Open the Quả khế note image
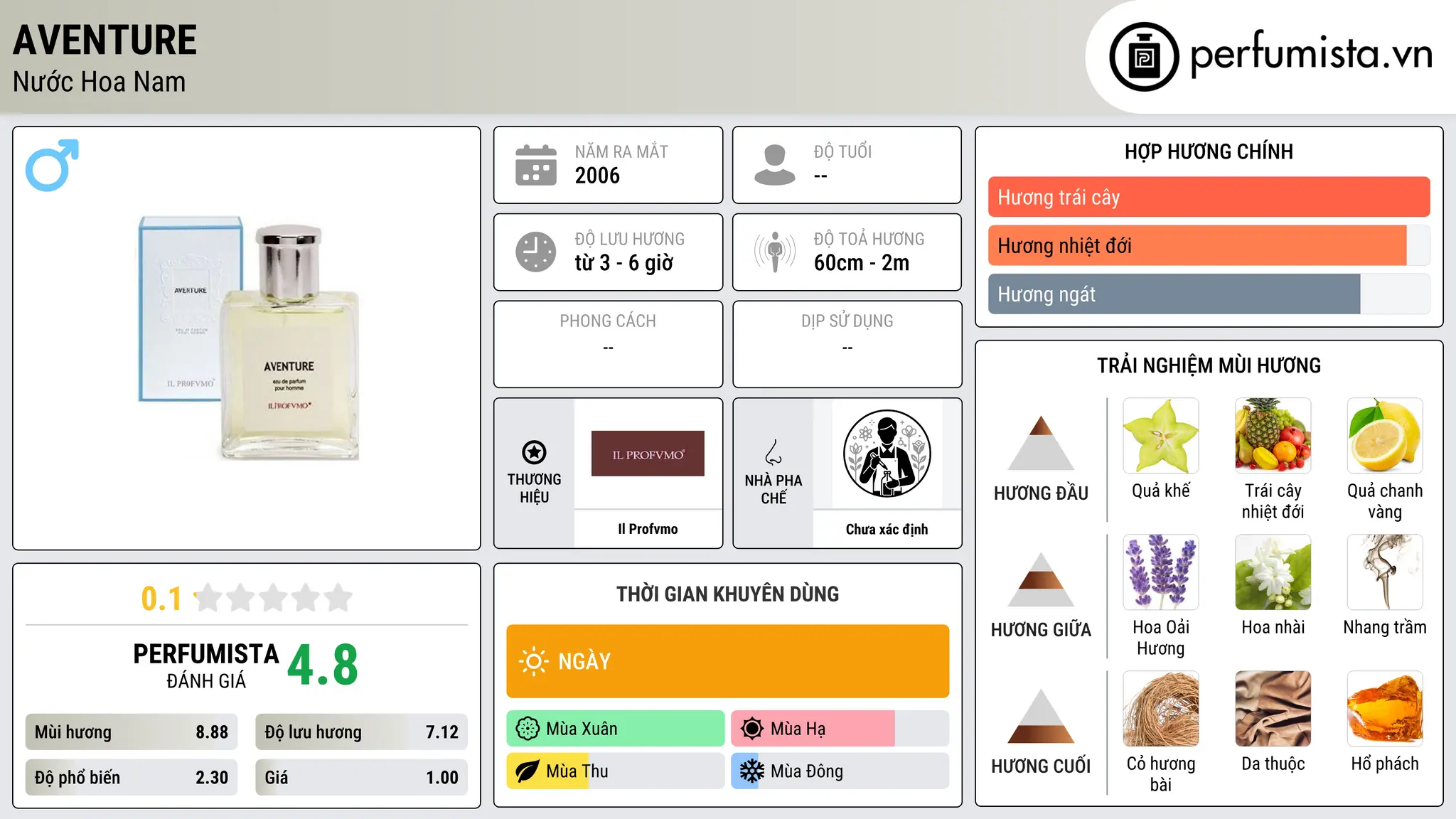The image size is (1456, 819). 1161,436
